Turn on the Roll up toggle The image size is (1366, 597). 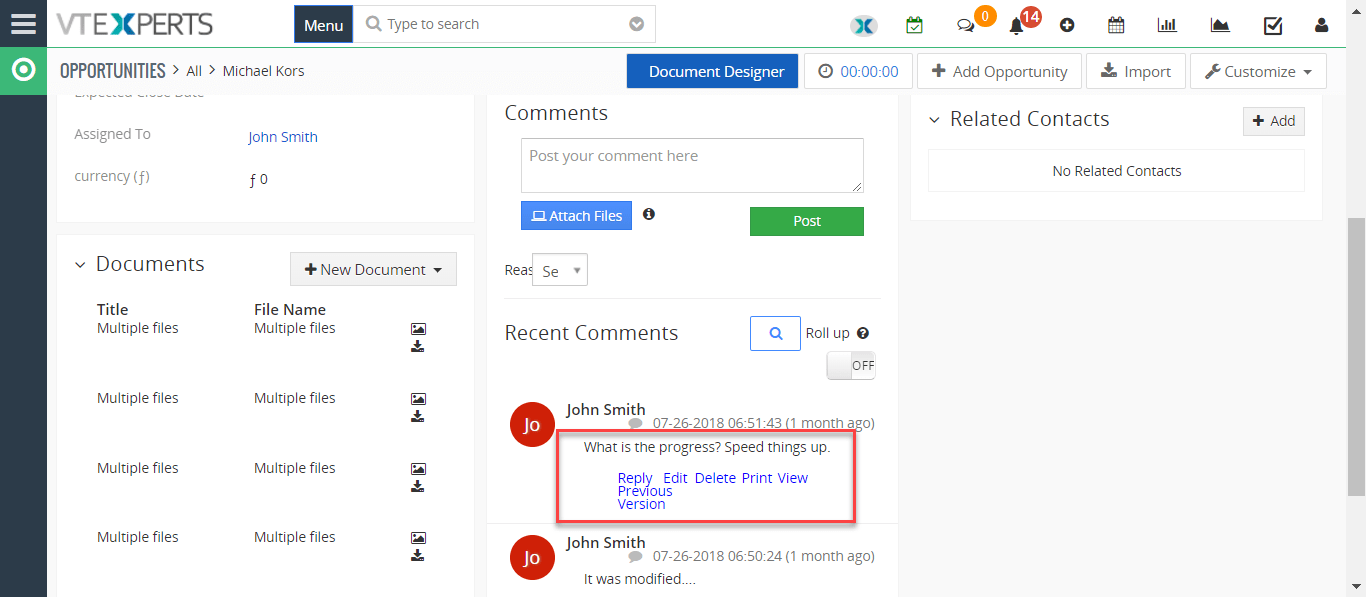pyautogui.click(x=851, y=365)
